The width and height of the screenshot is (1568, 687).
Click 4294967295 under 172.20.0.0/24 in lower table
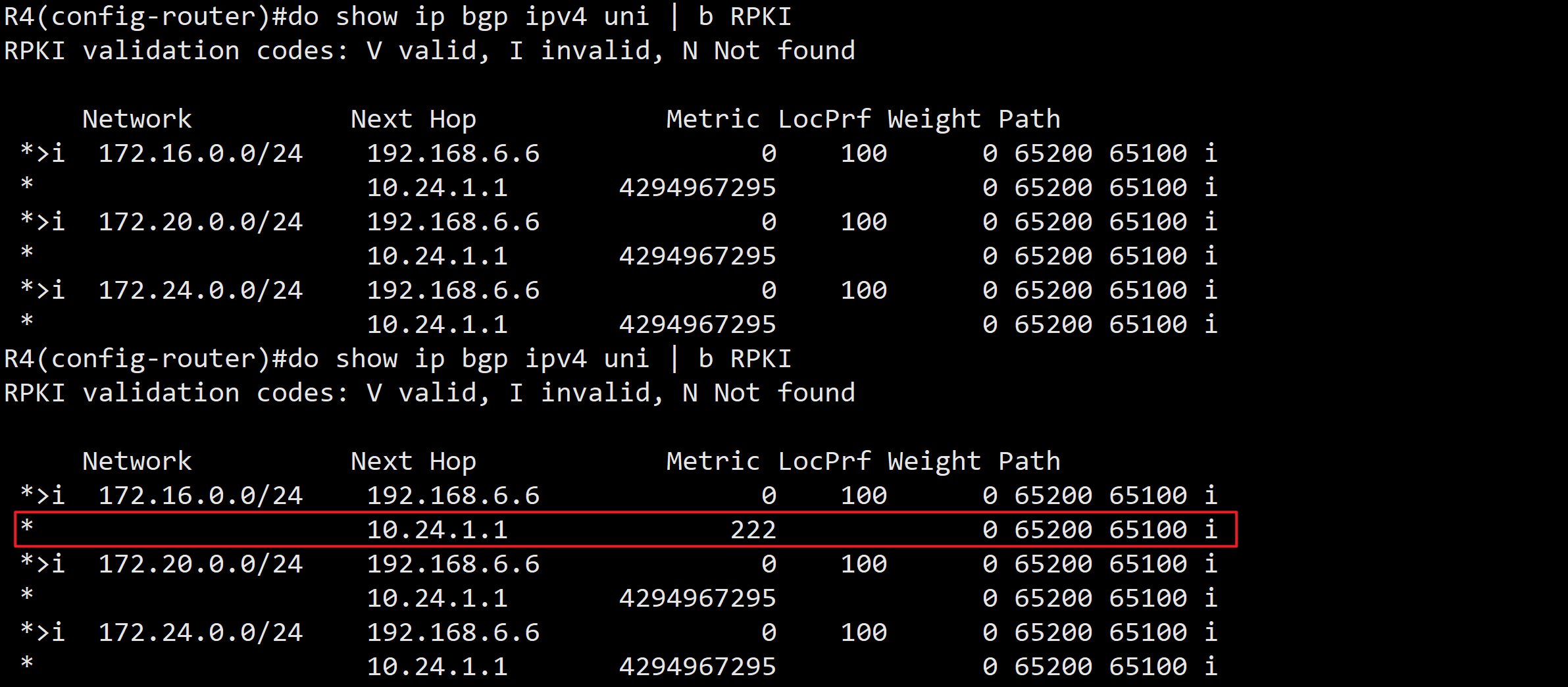pyautogui.click(x=698, y=598)
